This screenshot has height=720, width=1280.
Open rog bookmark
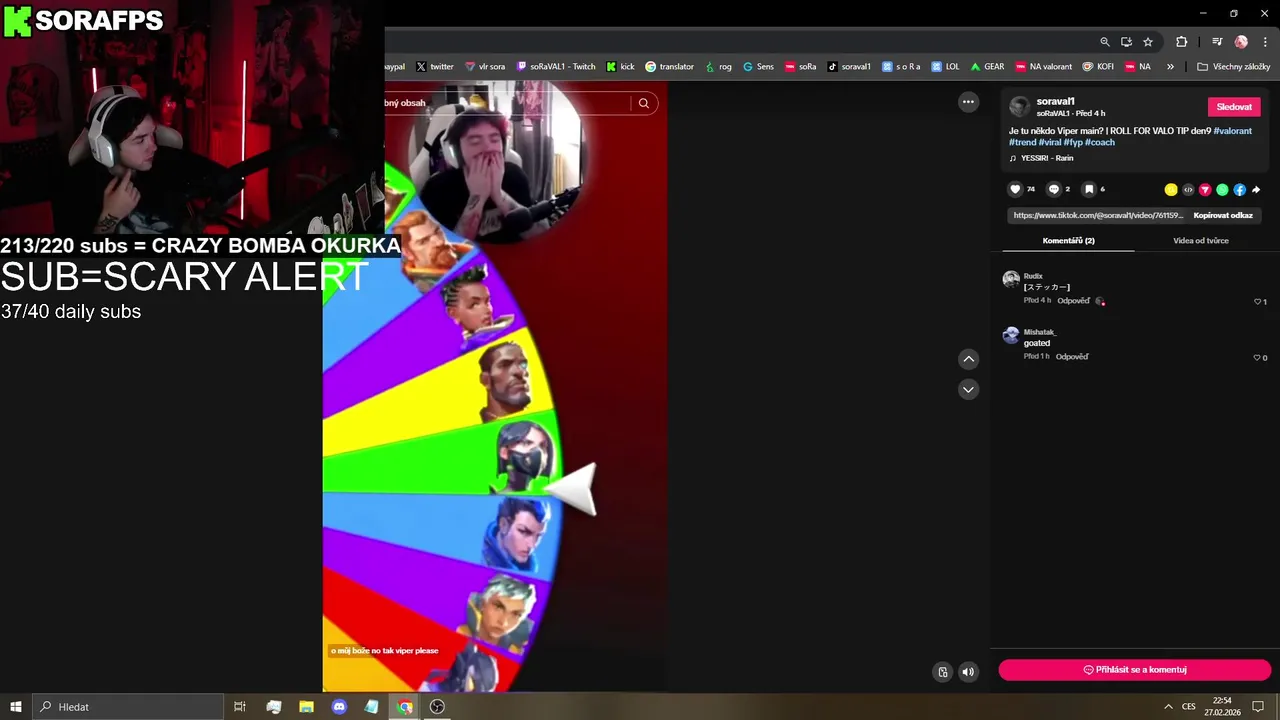click(x=719, y=67)
